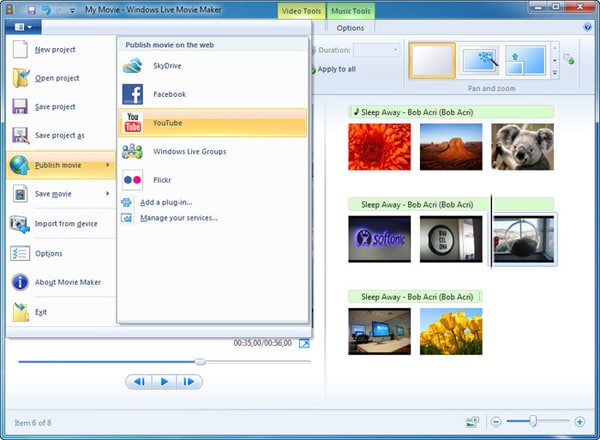Click the Save project as icon
The image size is (600, 440).
coord(20,135)
